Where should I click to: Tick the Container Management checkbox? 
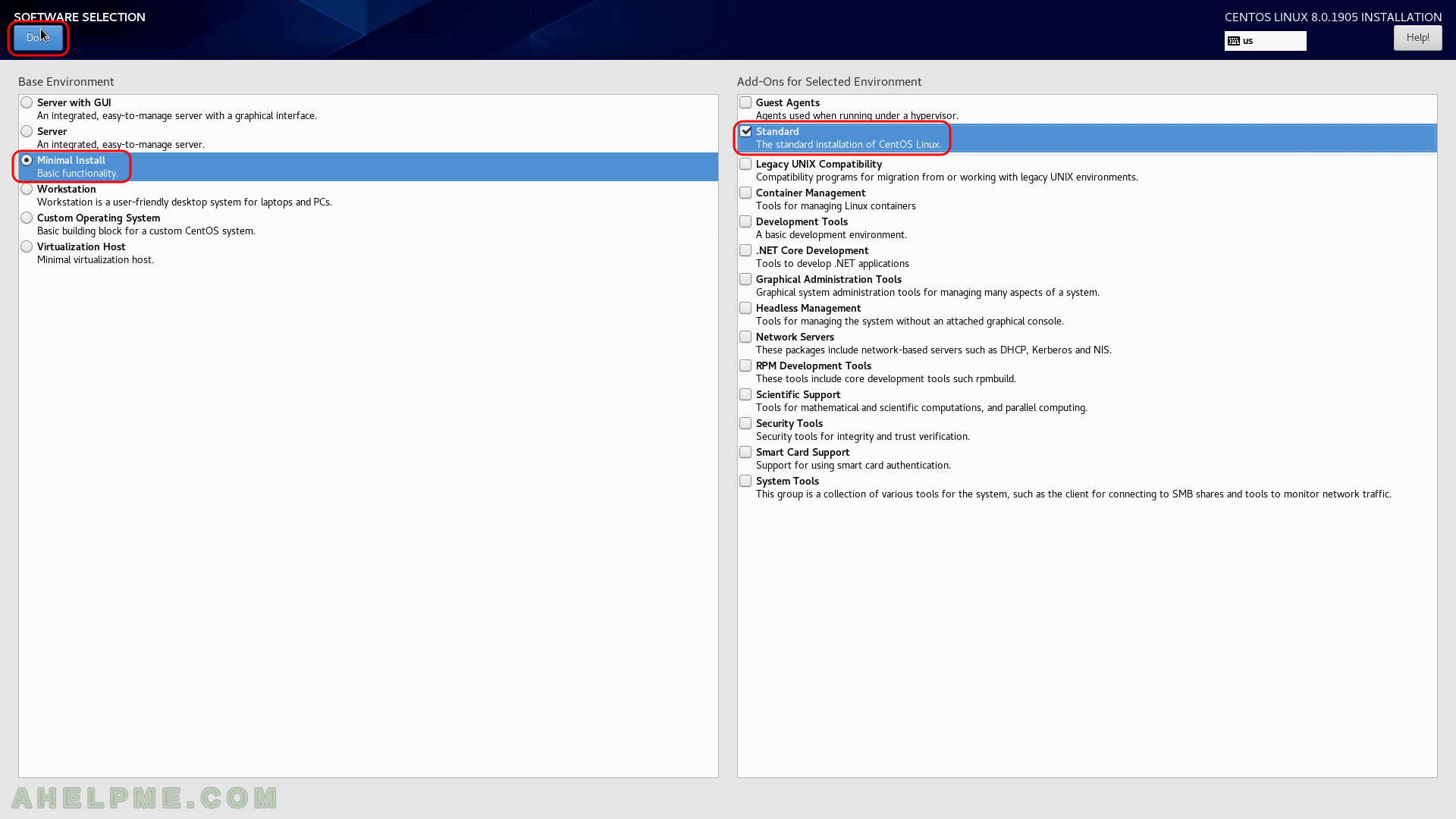pyautogui.click(x=745, y=193)
